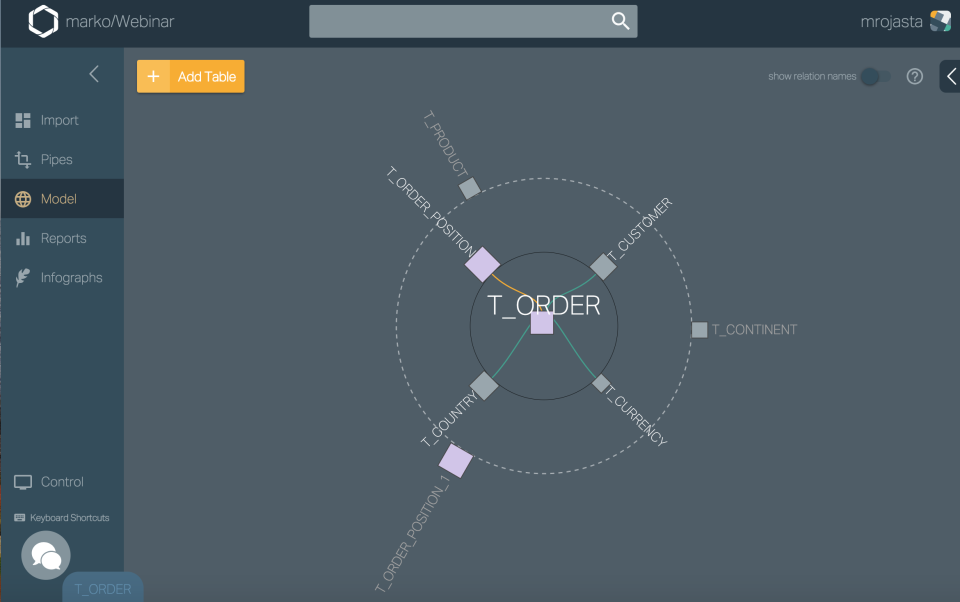Select the T_ORDER_POSITION_1 table node
This screenshot has height=602, width=960.
tap(455, 461)
